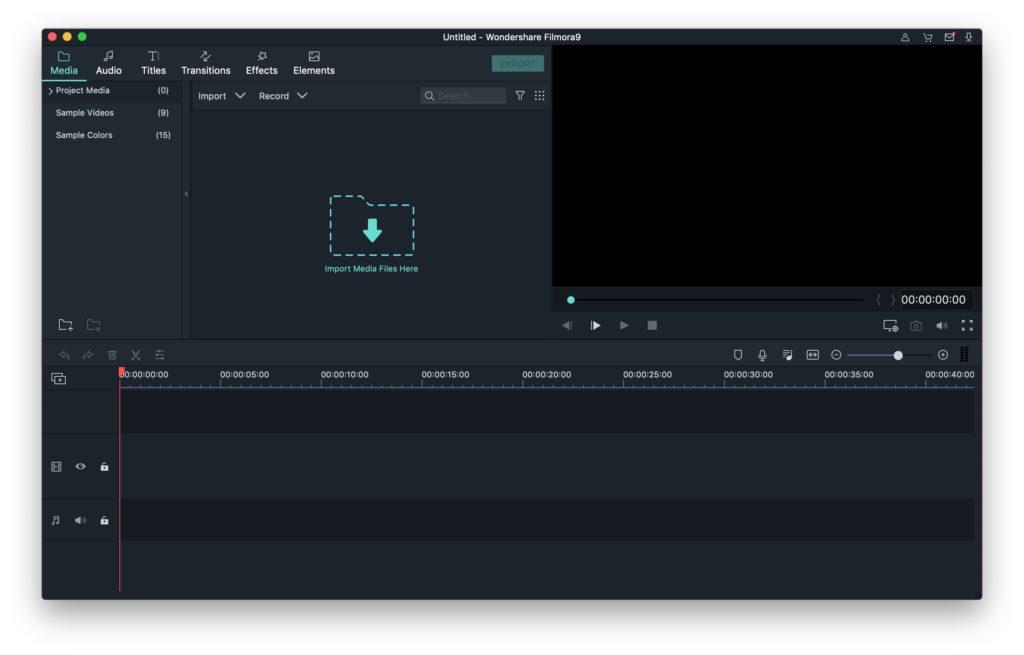Mute the audio track speaker icon
Screen dimensions: 1024x655
pos(81,521)
